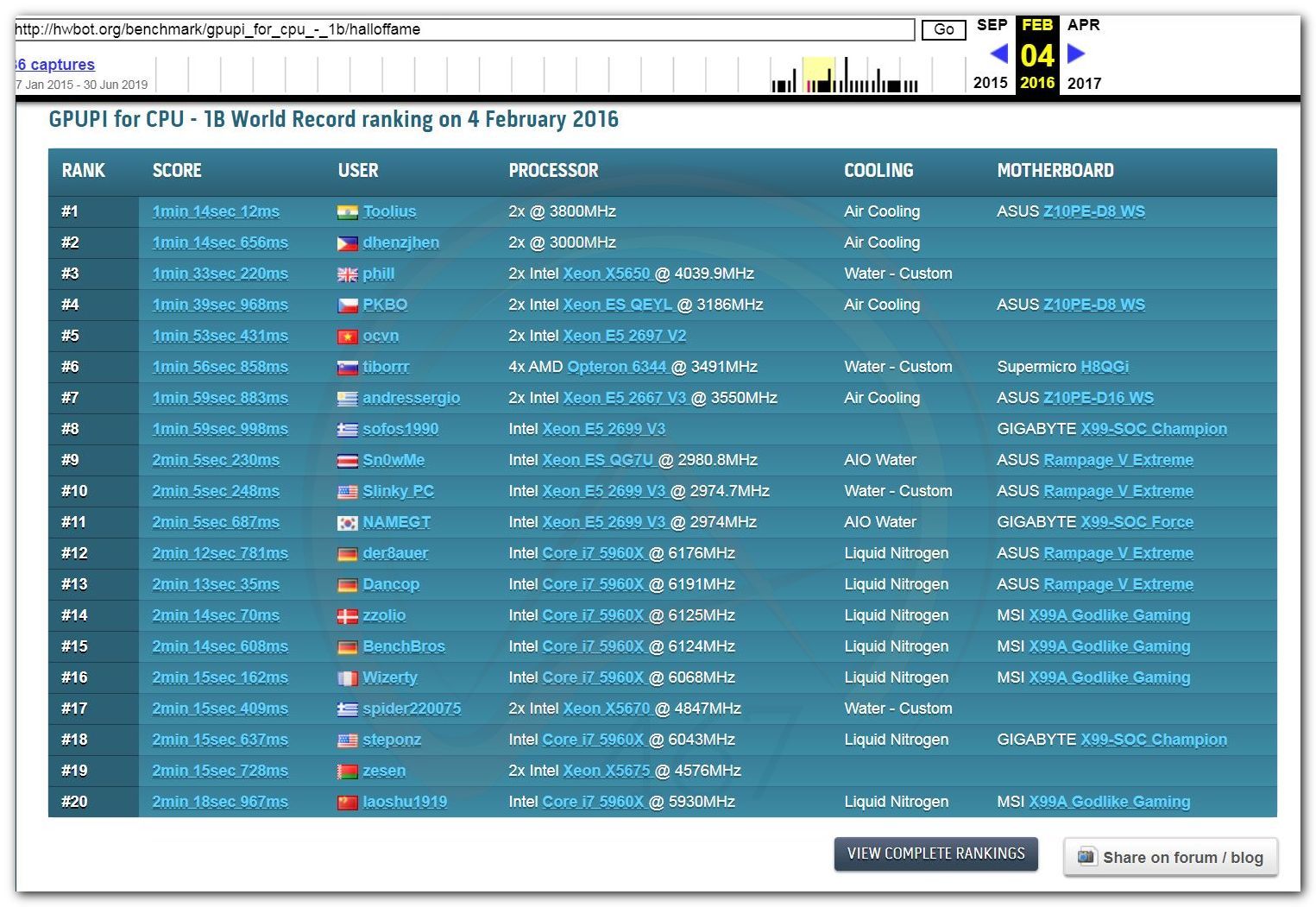The image size is (1316, 907).
Task: Open X99A Godlike Gaming link in zzolio row
Action: pyautogui.click(x=1110, y=615)
